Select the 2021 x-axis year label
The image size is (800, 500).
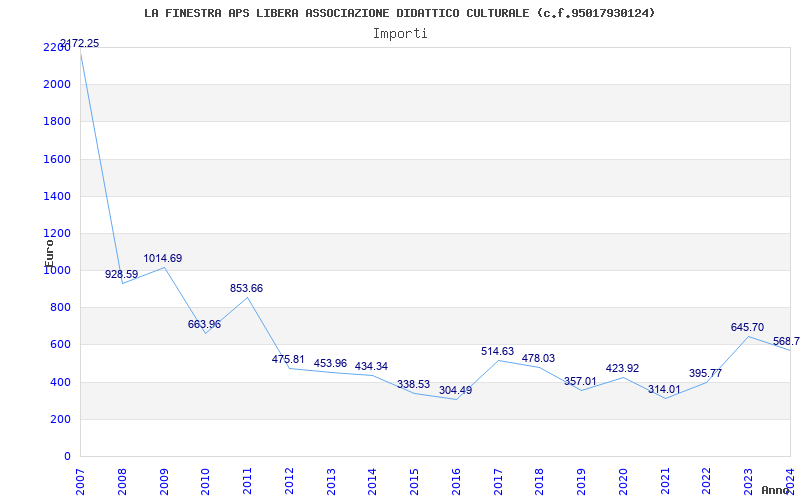click(x=665, y=482)
